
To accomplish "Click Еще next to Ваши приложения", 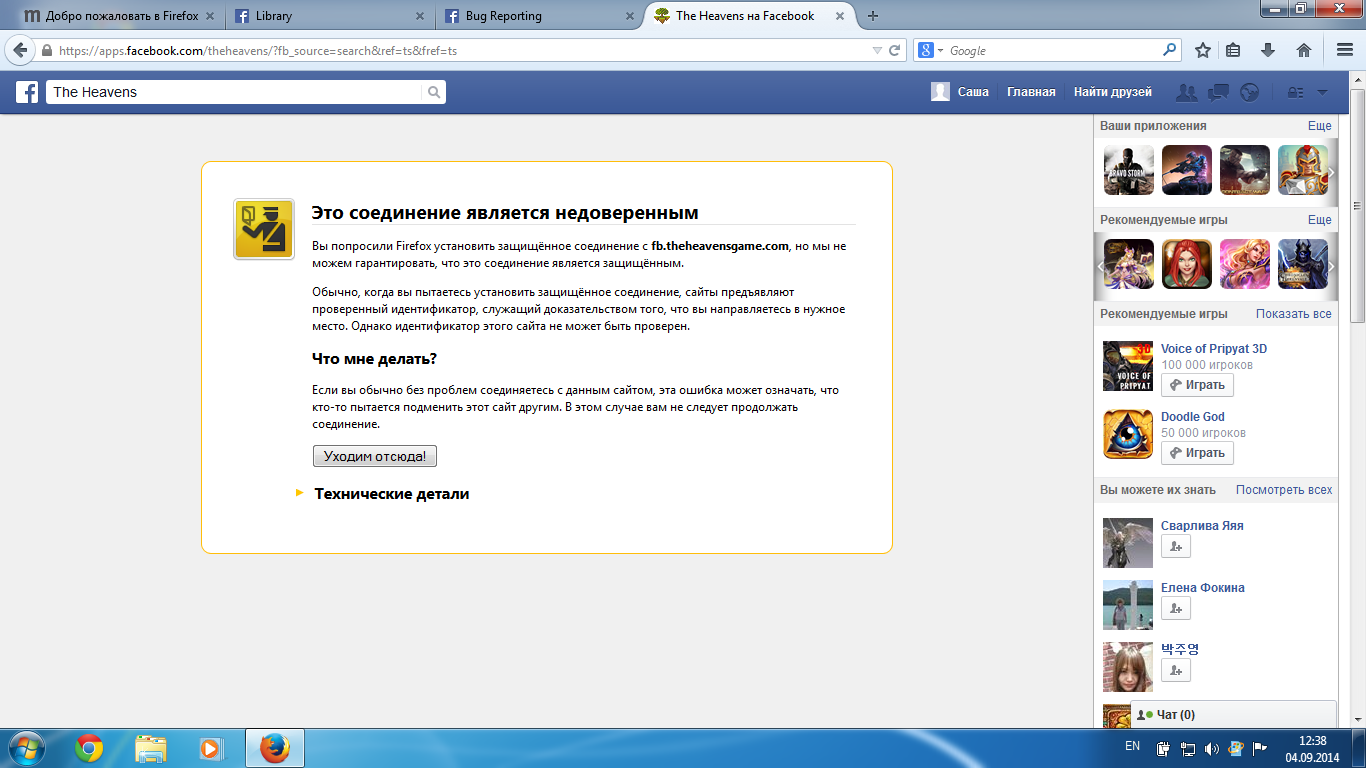I will 1320,126.
